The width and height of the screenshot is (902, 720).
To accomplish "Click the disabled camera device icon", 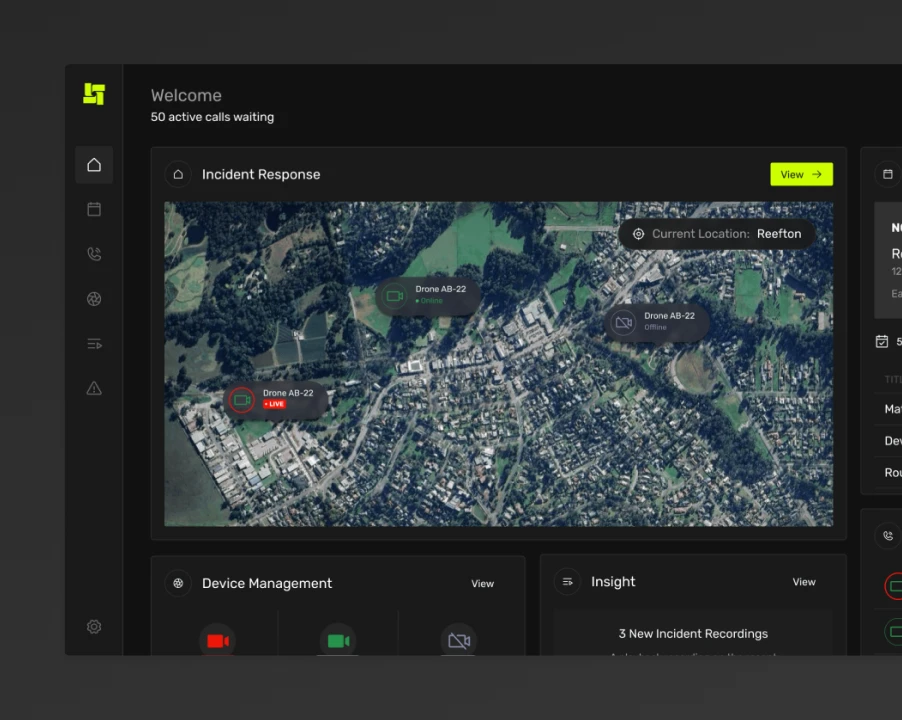I will click(x=458, y=641).
